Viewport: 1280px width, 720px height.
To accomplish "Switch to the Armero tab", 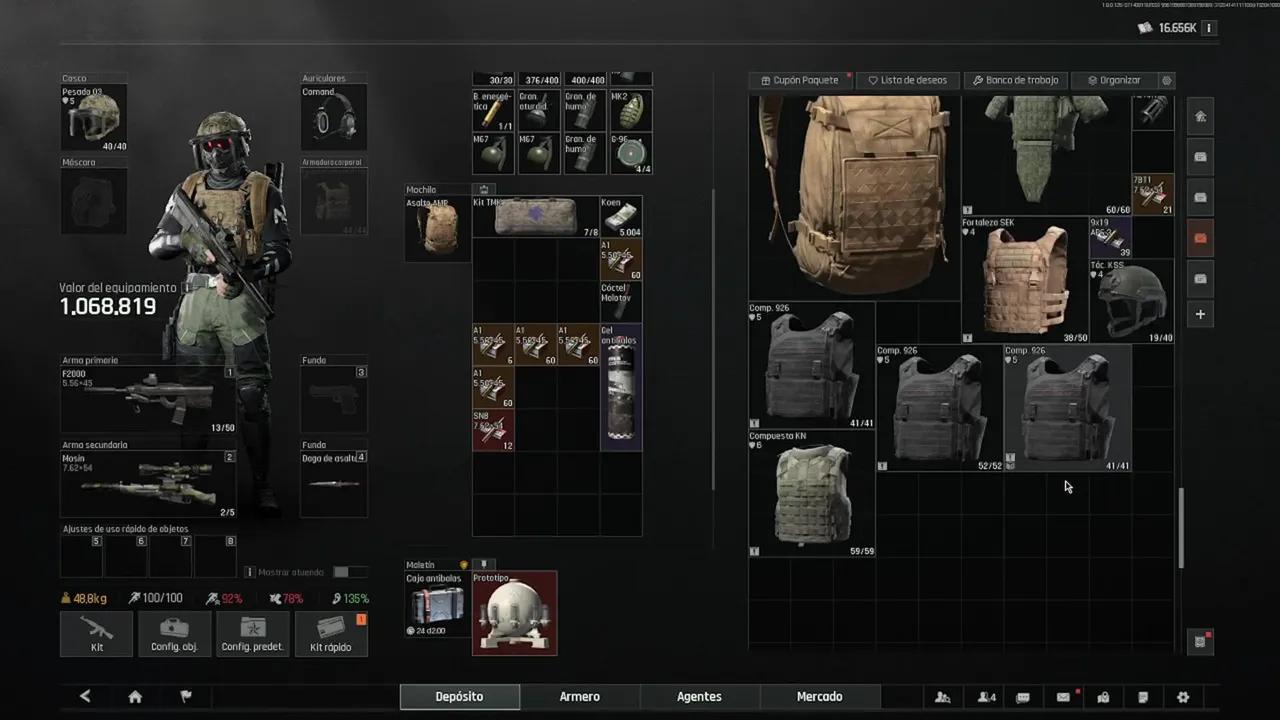I will pyautogui.click(x=579, y=697).
